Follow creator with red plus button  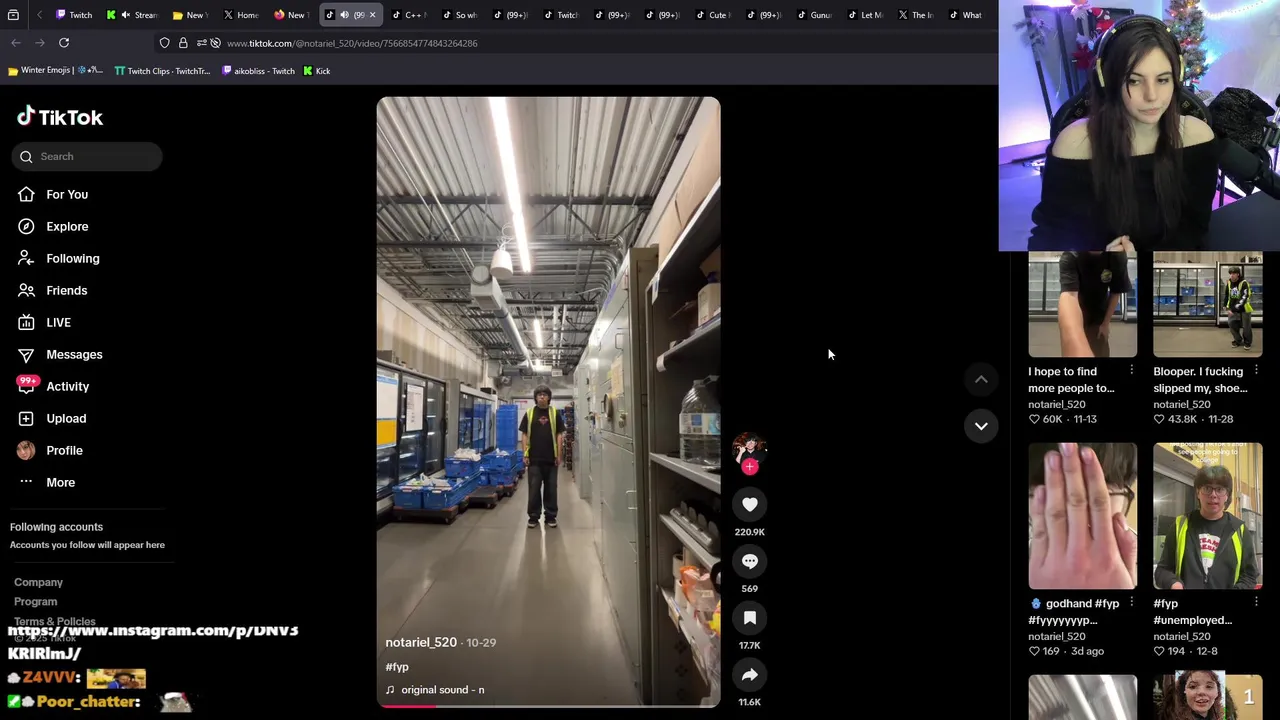[x=750, y=467]
